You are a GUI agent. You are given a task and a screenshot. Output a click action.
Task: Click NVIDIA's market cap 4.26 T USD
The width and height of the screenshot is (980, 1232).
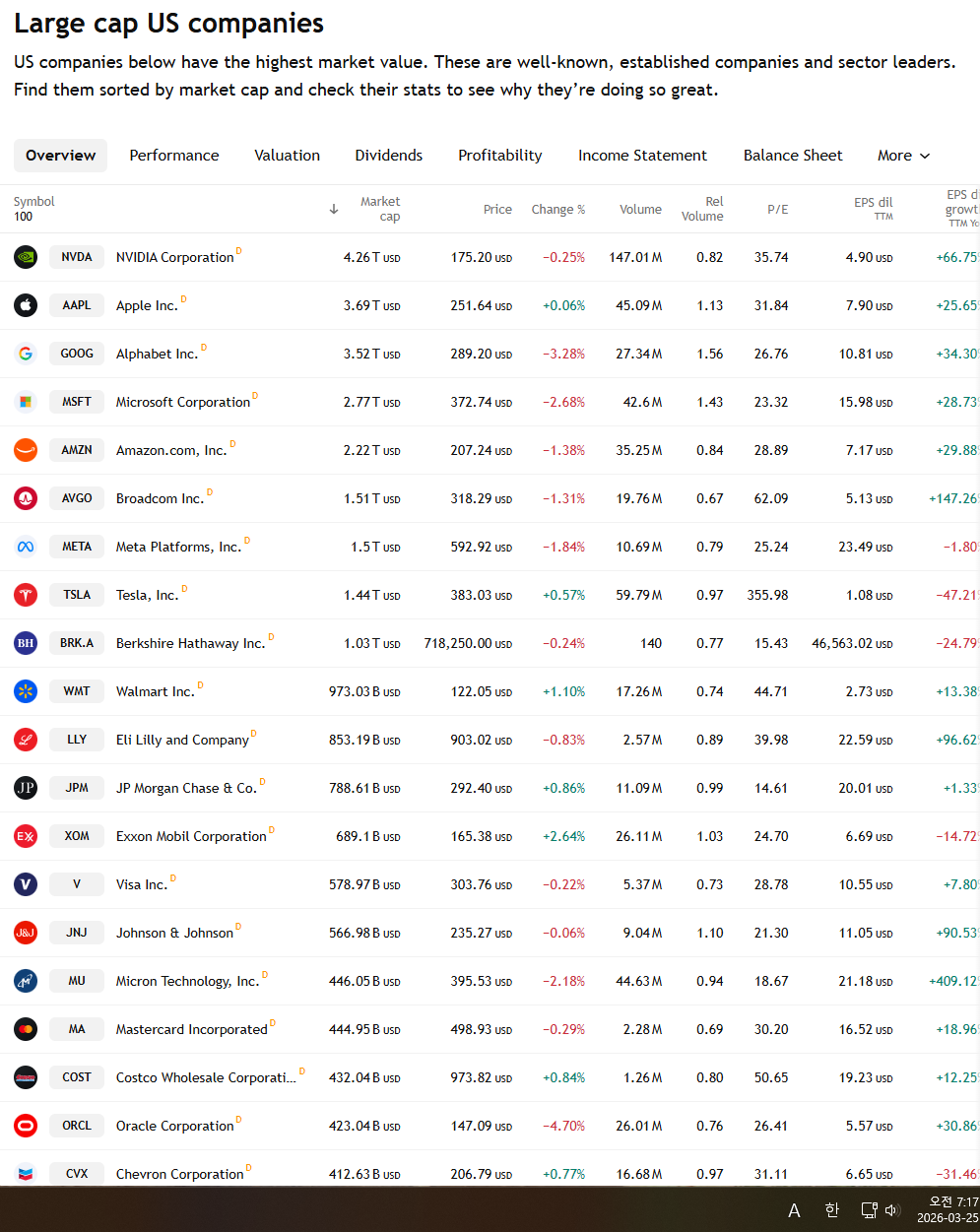click(x=372, y=257)
